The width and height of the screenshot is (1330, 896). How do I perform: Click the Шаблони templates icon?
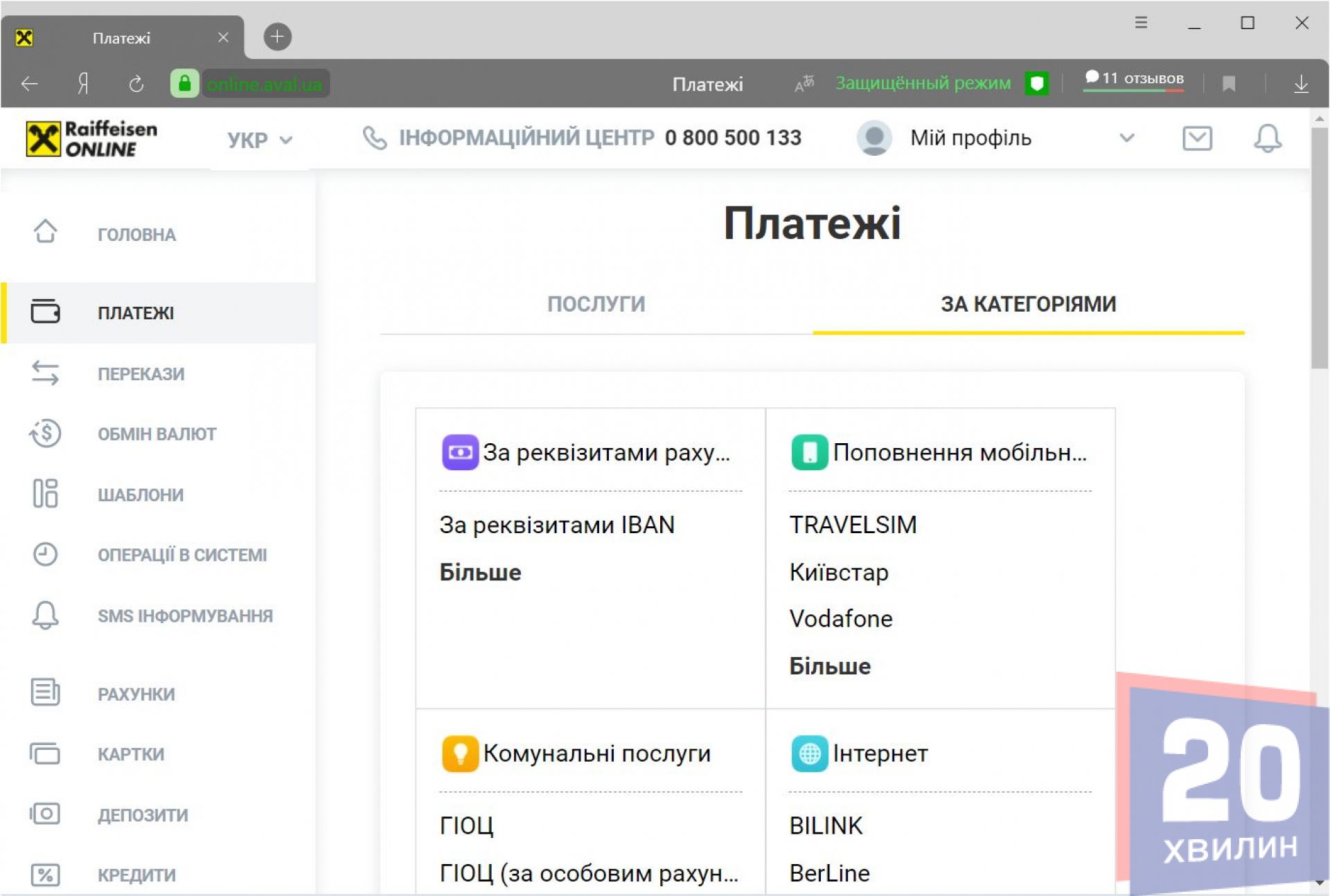46,494
